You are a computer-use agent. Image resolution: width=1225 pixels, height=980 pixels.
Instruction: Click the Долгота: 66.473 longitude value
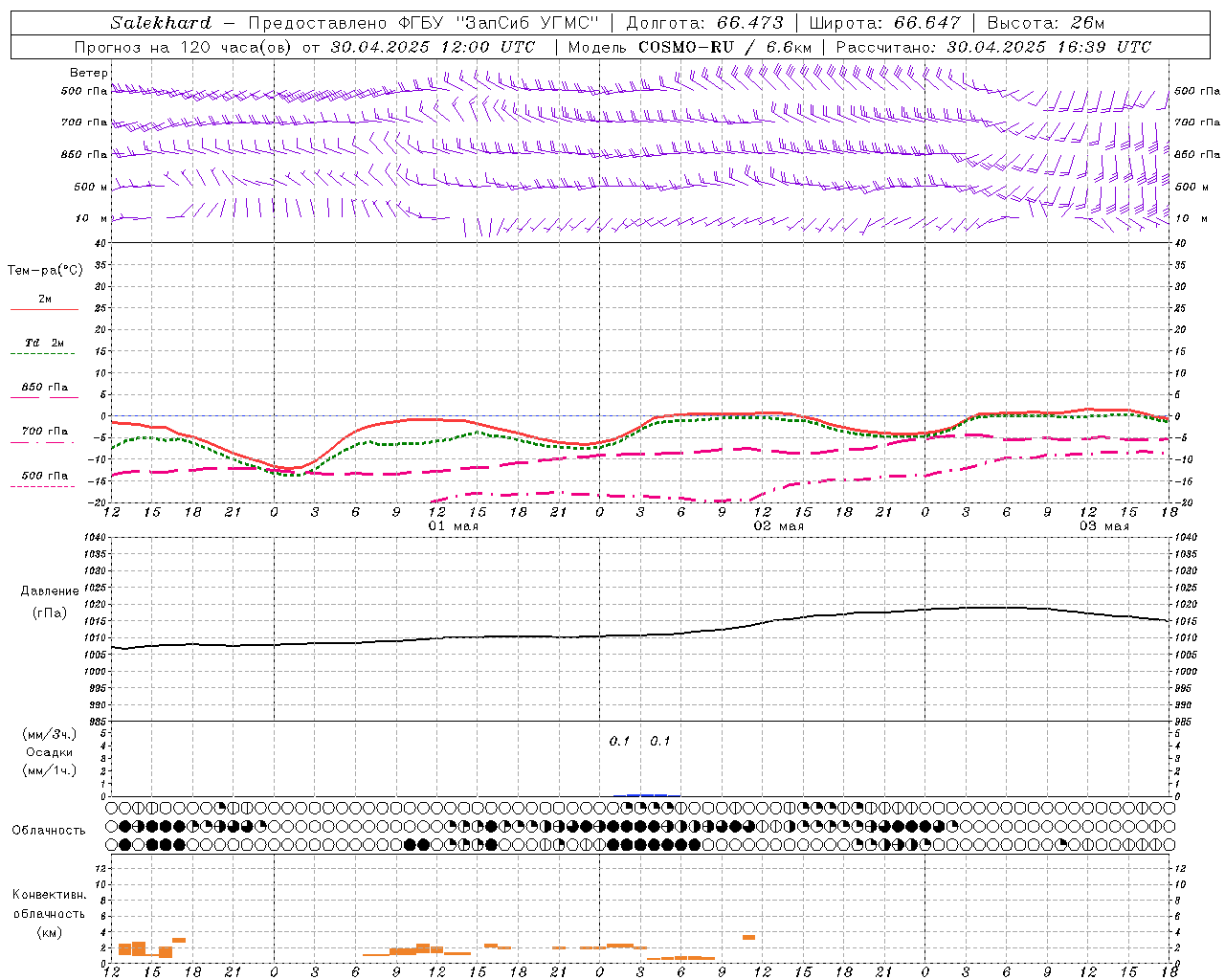pyautogui.click(x=704, y=23)
